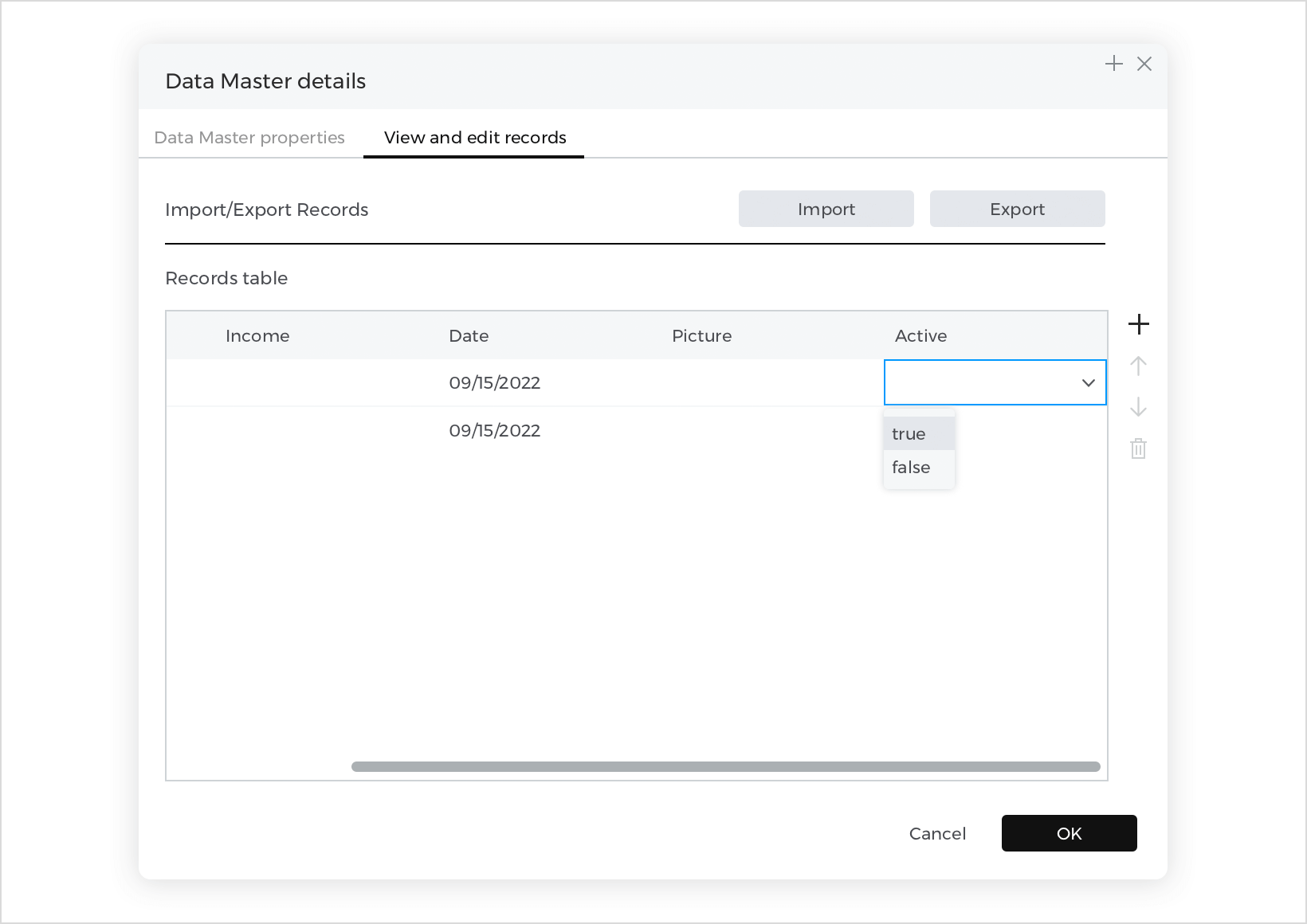Click the add record plus icon

click(x=1138, y=323)
